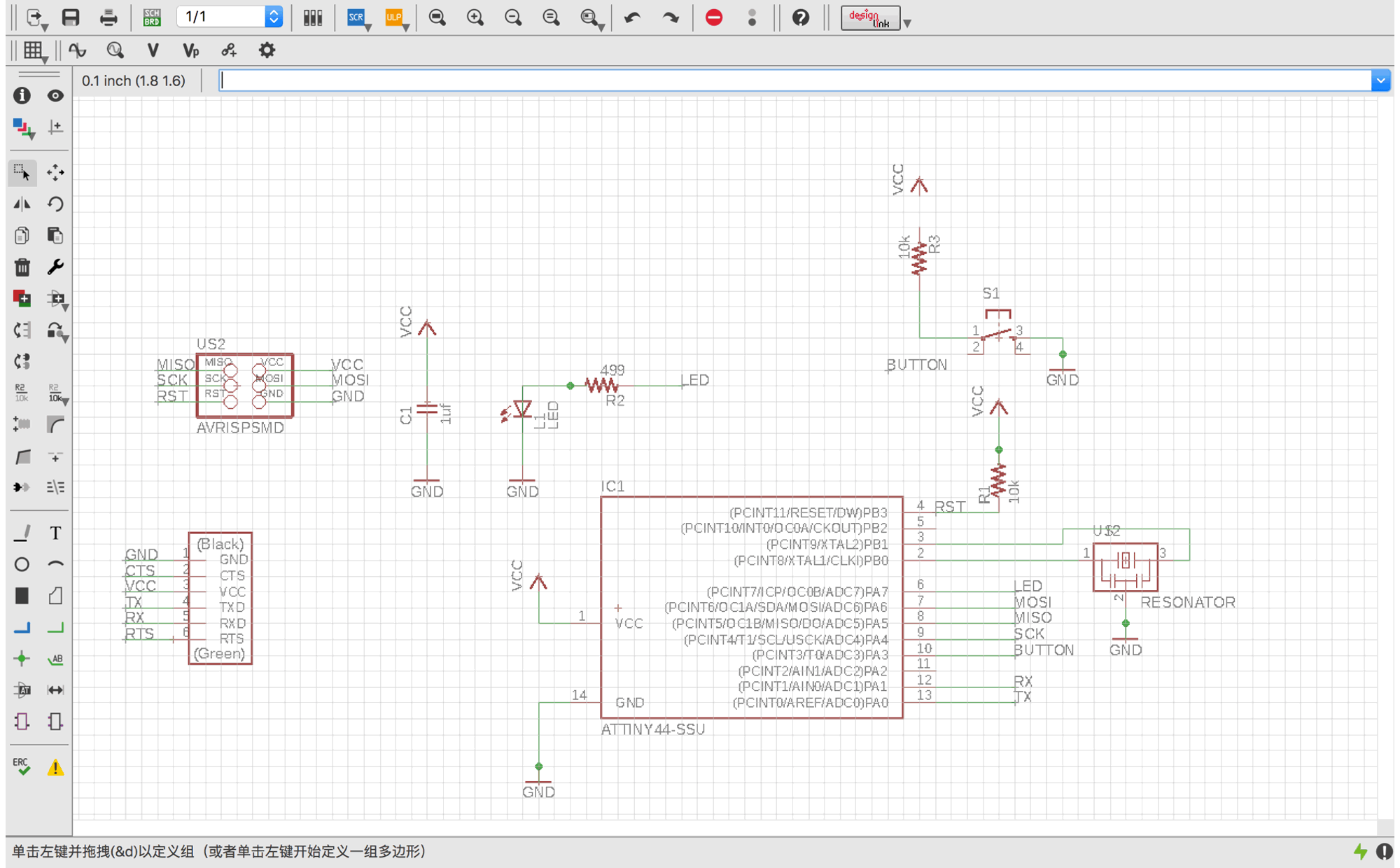This screenshot has width=1400, height=868.
Task: Open the grid settings menu
Action: 33,50
